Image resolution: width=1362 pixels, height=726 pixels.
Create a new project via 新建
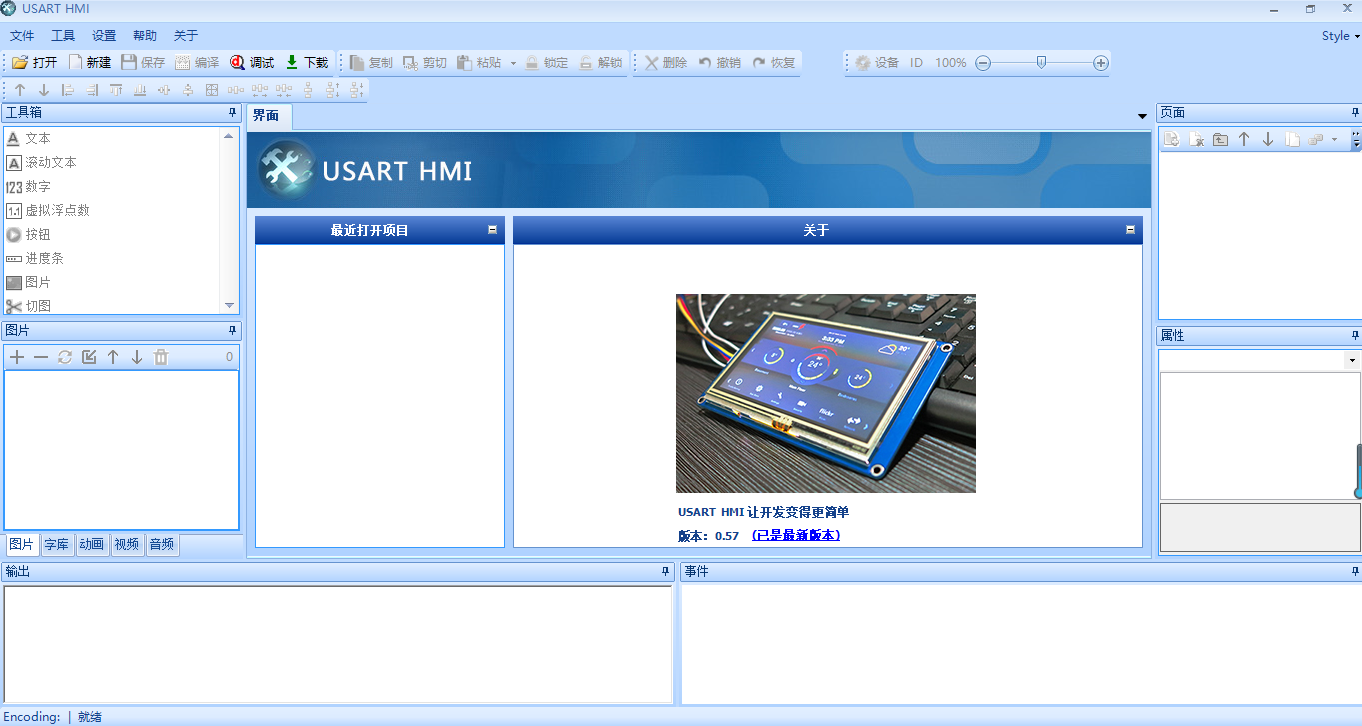point(90,62)
